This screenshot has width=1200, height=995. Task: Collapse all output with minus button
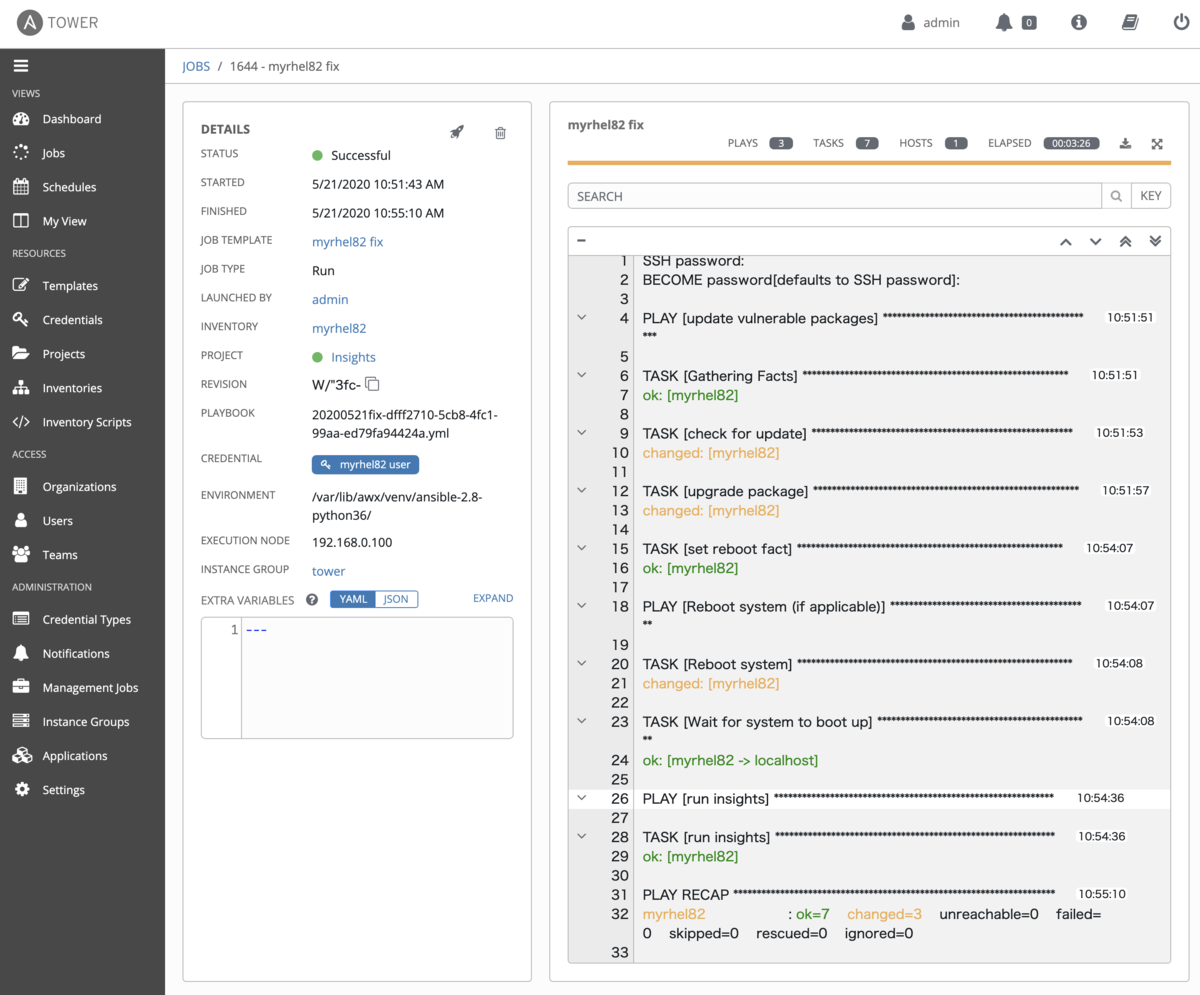[581, 240]
